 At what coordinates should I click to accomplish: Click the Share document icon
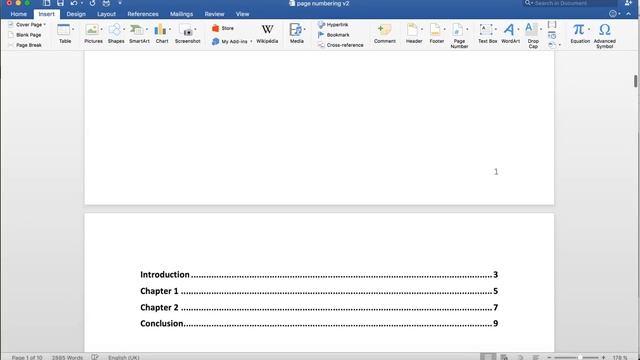point(628,3)
